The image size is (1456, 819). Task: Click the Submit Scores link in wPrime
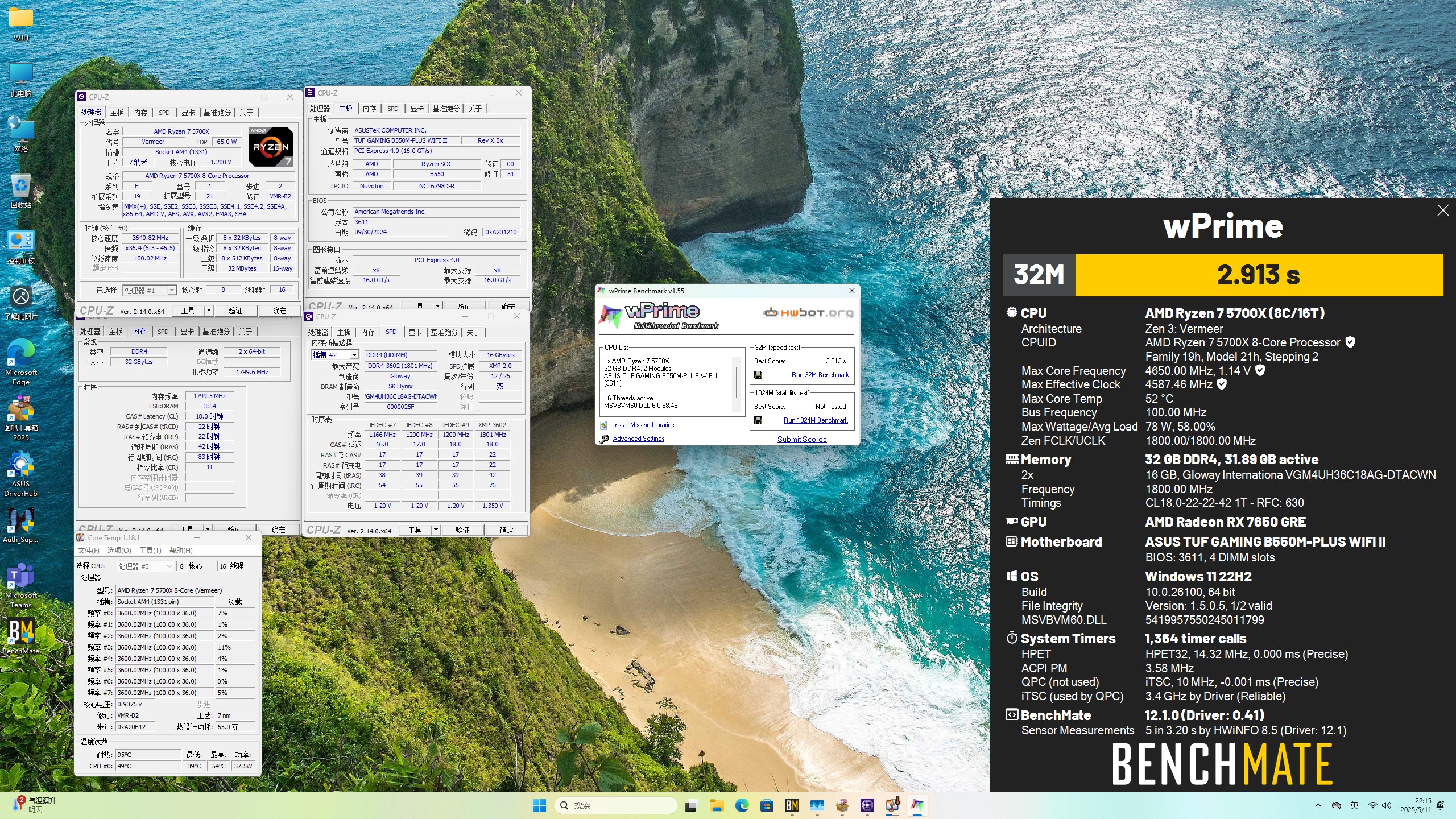click(802, 439)
